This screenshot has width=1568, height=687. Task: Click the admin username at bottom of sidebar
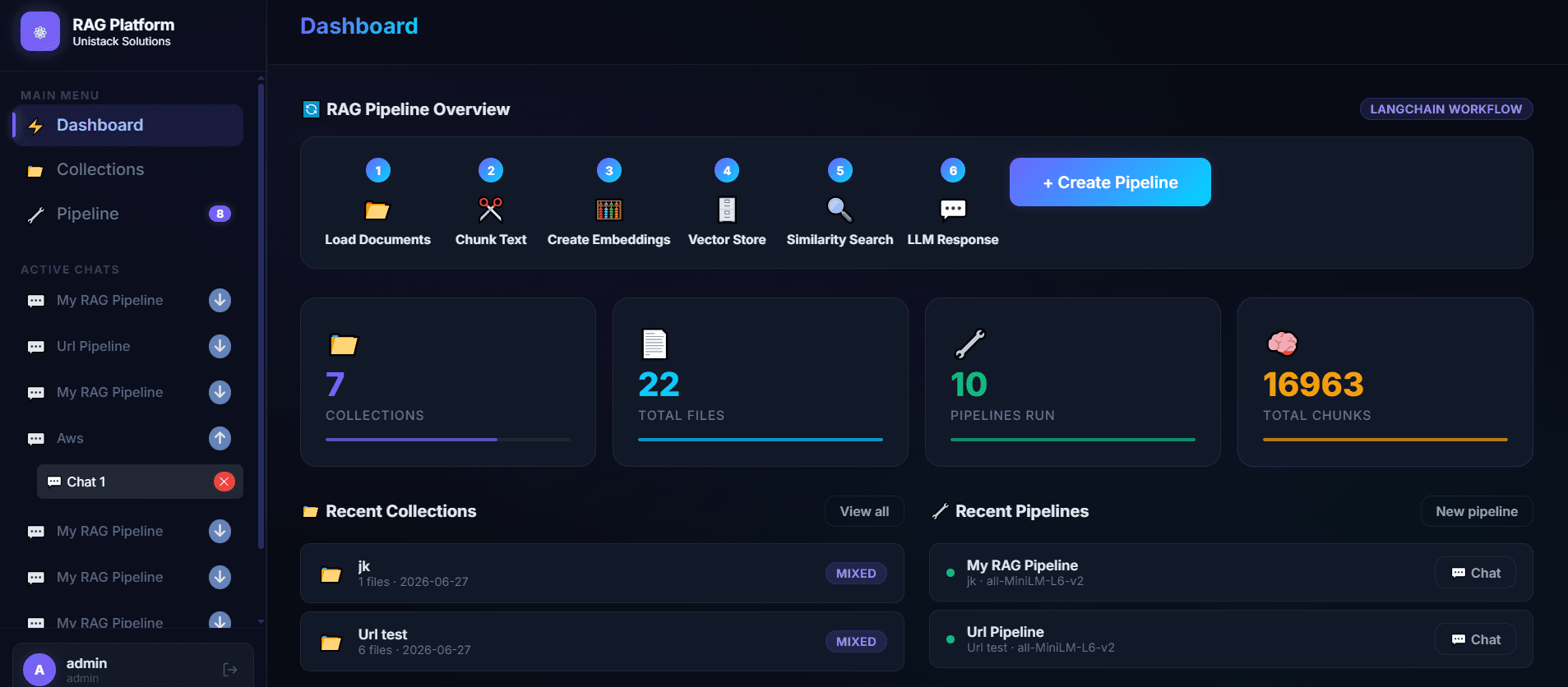click(x=86, y=663)
